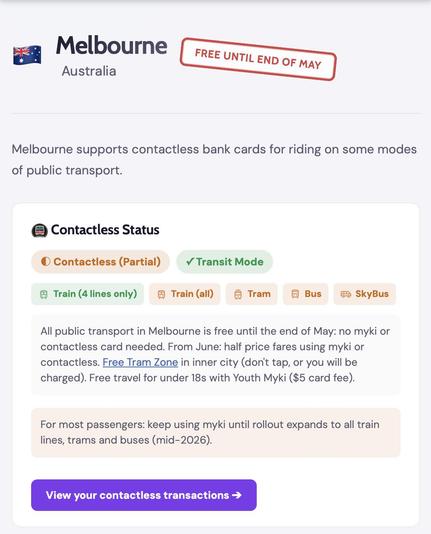Click the myki rollout notice box
This screenshot has height=534, width=431.
click(216, 433)
